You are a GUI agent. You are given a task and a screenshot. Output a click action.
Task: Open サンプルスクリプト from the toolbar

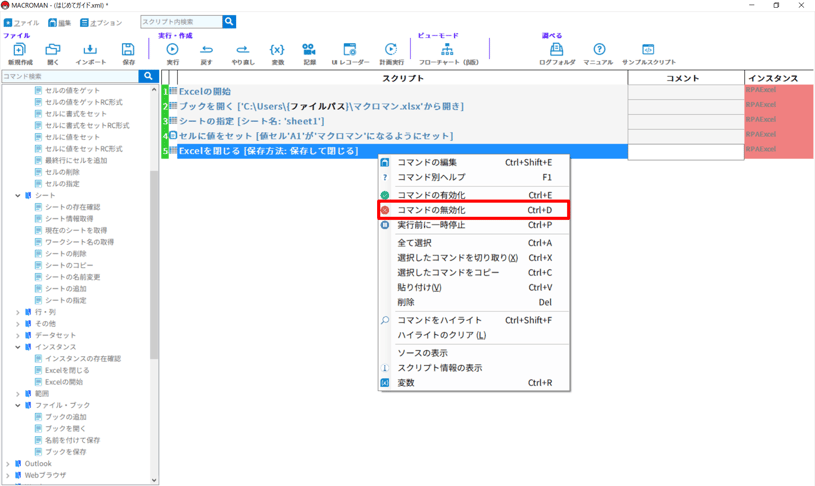coord(648,50)
